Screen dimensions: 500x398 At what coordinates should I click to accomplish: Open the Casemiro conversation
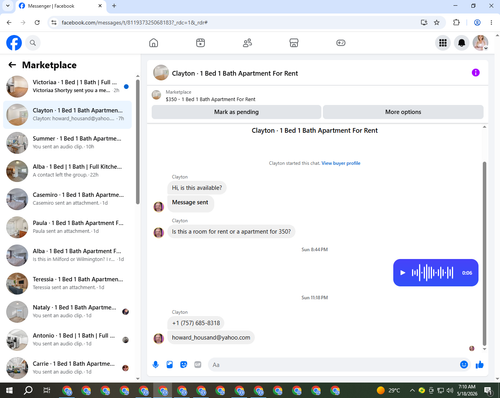coord(67,199)
